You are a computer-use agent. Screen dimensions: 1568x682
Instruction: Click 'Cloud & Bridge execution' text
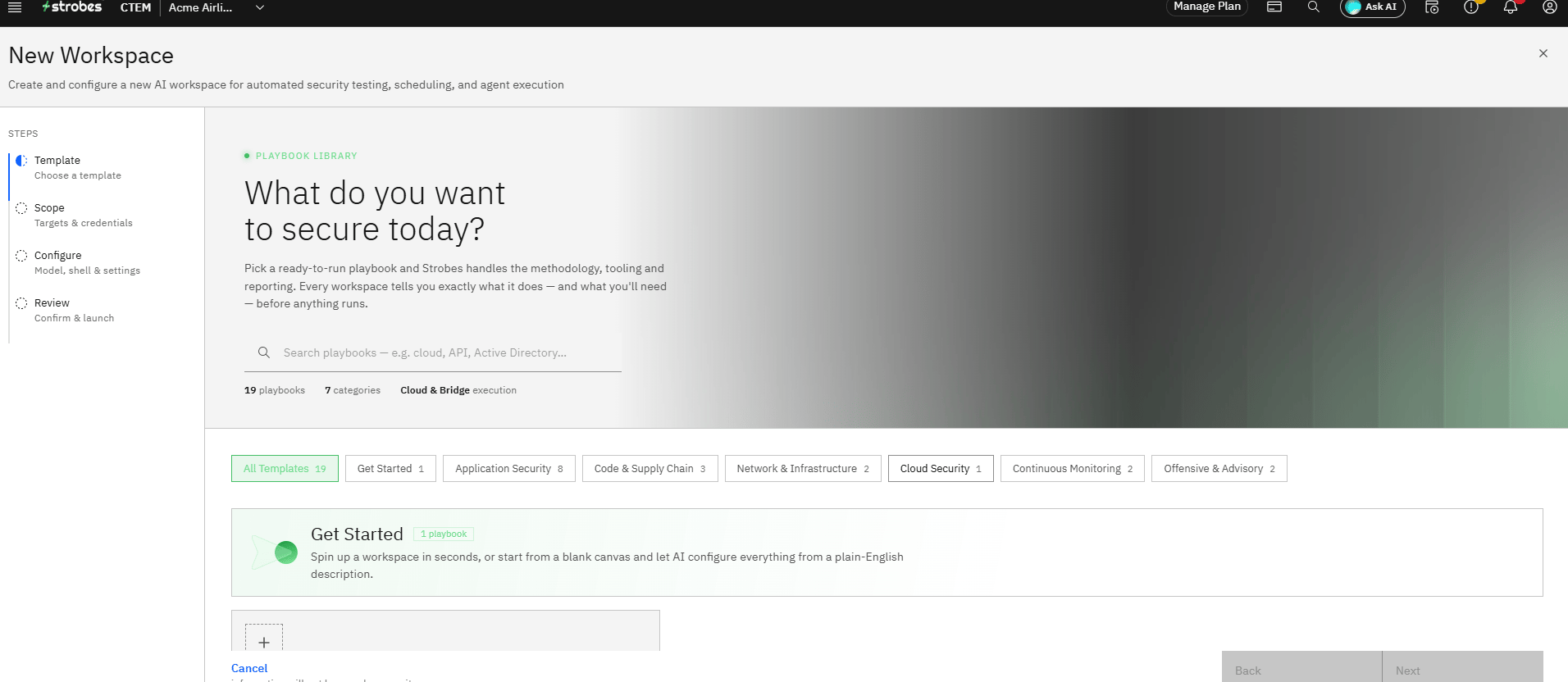[x=458, y=390]
